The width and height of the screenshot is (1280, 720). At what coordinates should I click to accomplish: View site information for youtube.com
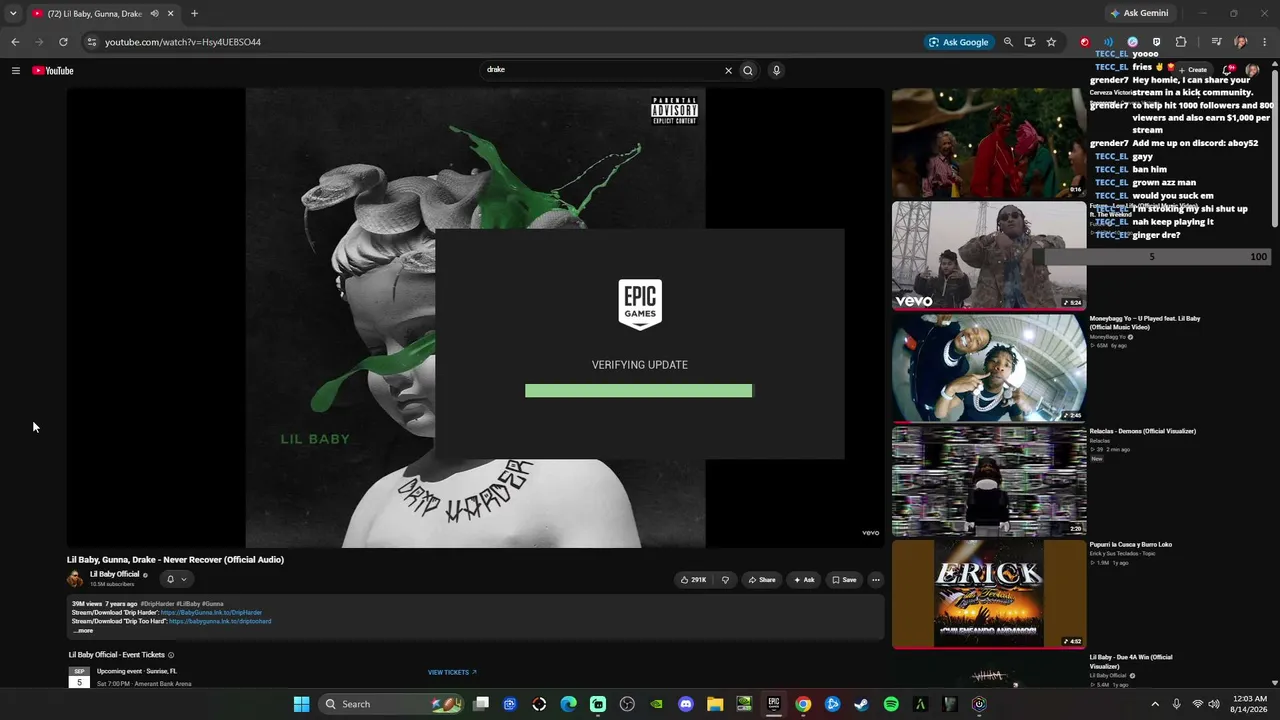91,42
